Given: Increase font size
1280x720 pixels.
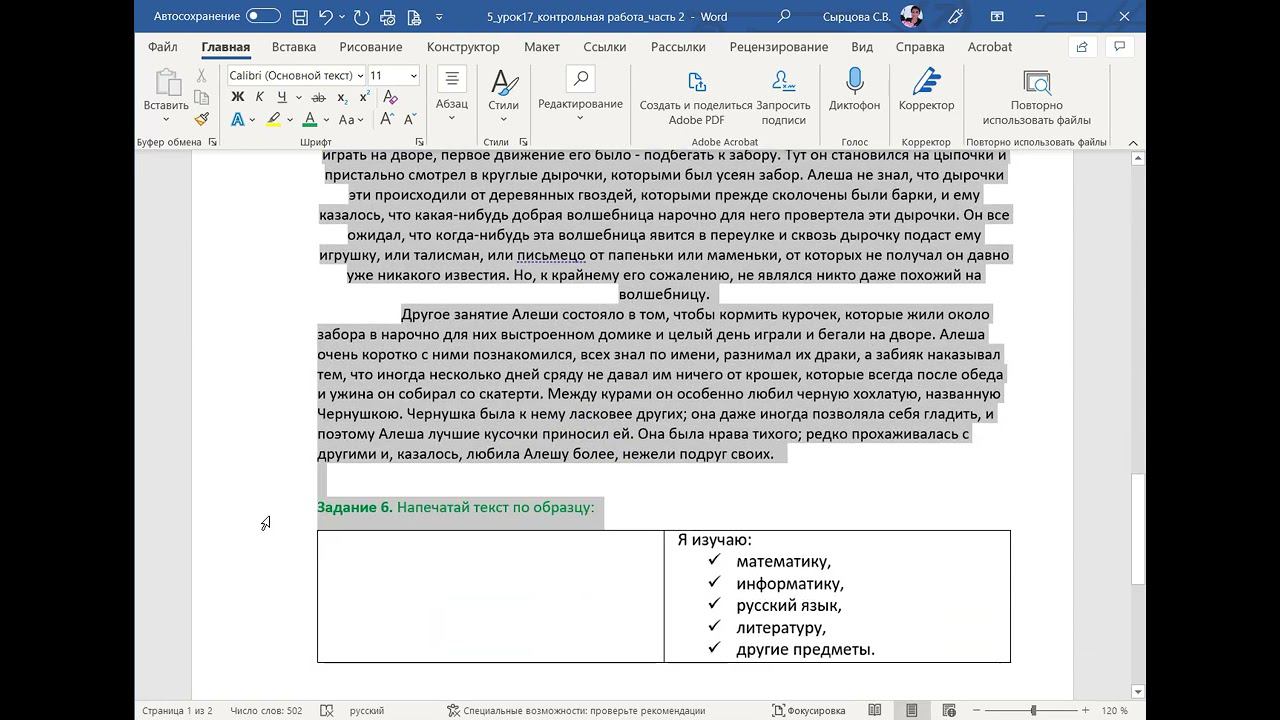Looking at the screenshot, I should tap(387, 120).
